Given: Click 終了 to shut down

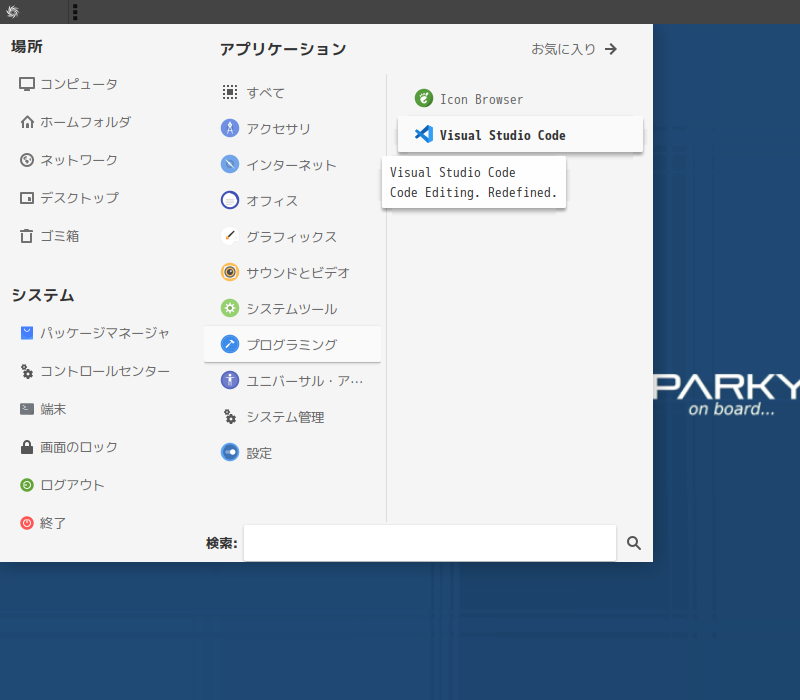Looking at the screenshot, I should coord(43,523).
